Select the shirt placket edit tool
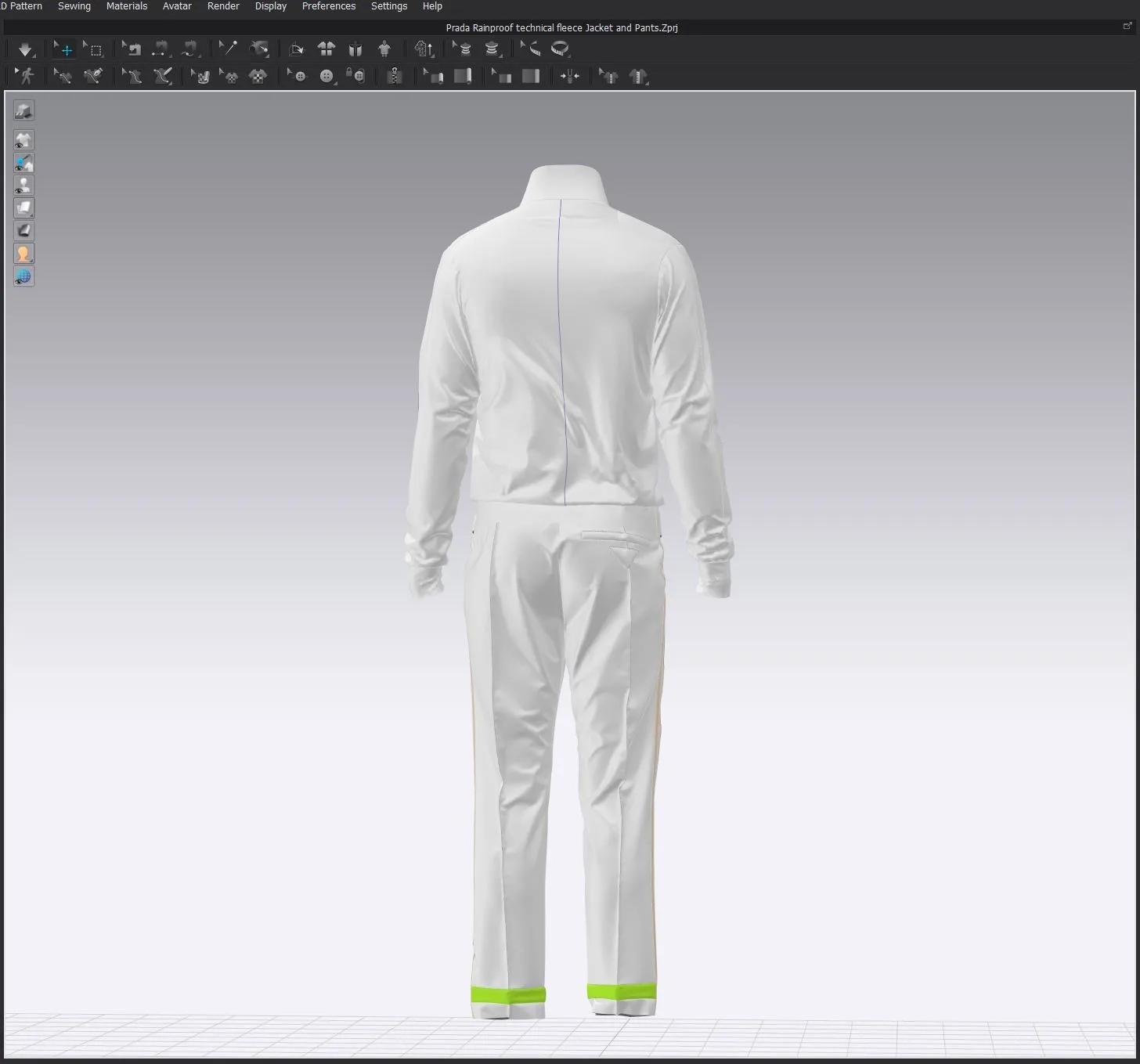Image resolution: width=1140 pixels, height=1064 pixels. (608, 76)
